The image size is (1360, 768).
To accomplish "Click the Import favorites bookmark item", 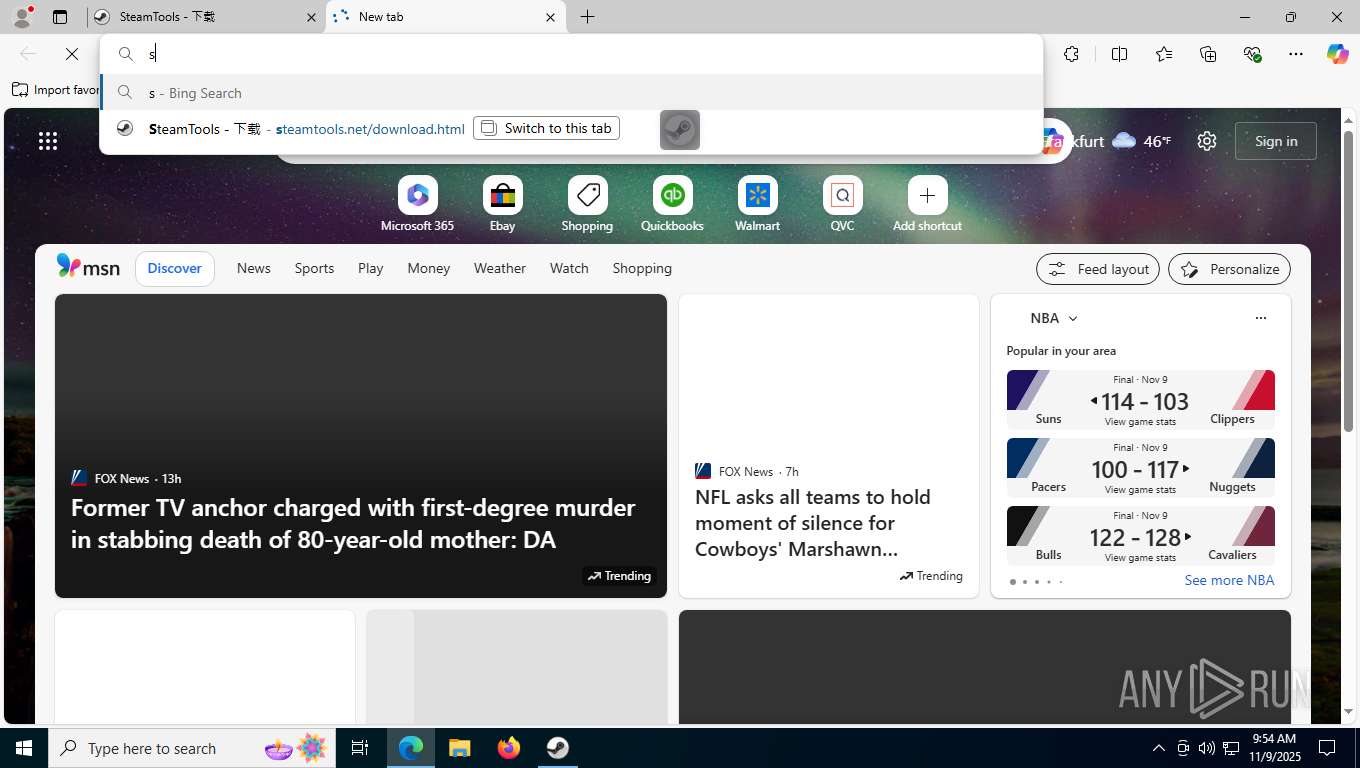I will tap(55, 90).
